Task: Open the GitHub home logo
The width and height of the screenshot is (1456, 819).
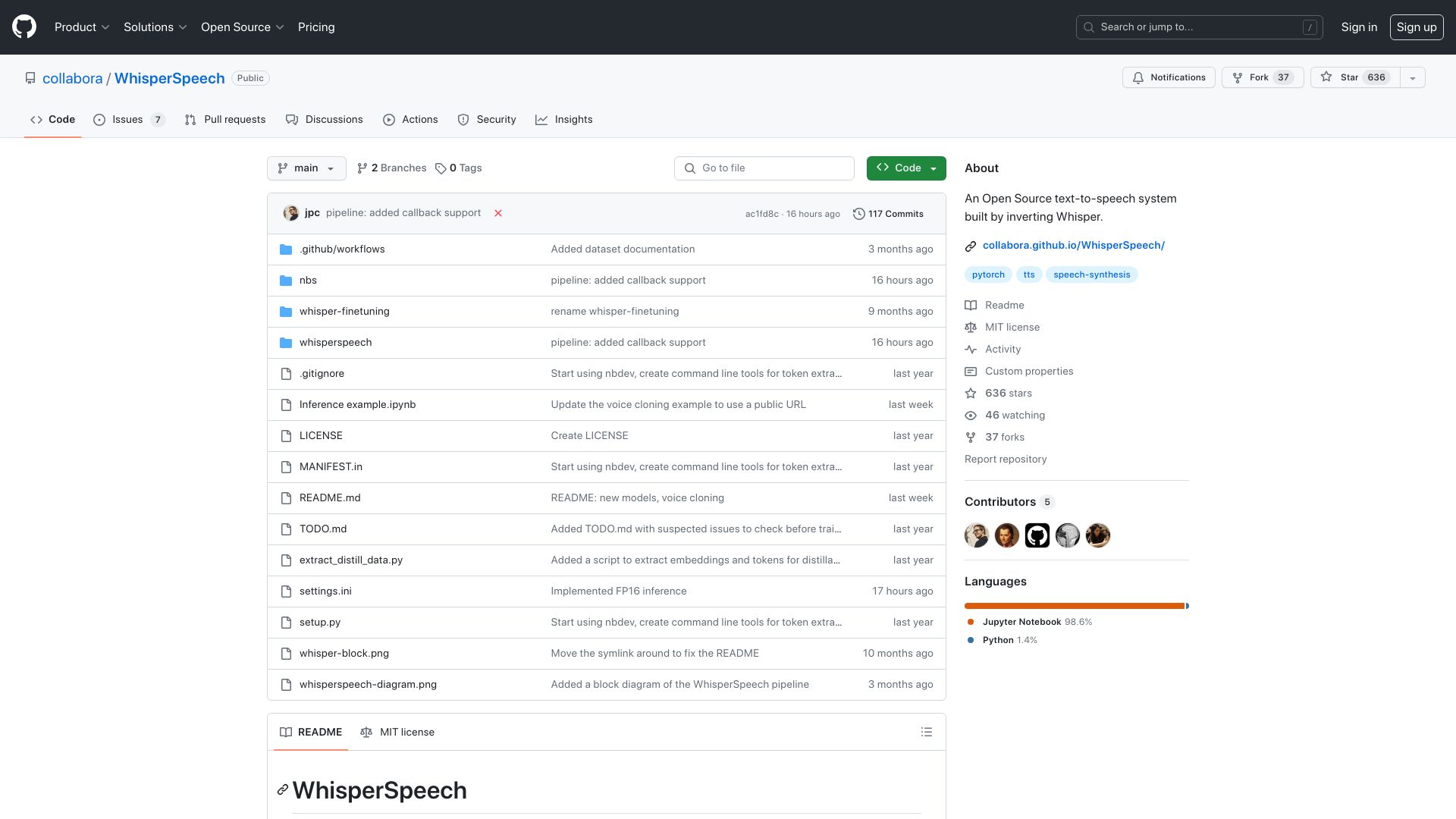Action: coord(24,27)
